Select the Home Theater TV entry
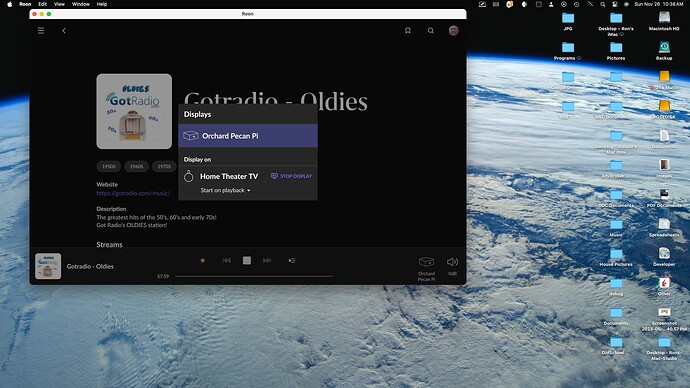This screenshot has width=690, height=388. pyautogui.click(x=229, y=176)
